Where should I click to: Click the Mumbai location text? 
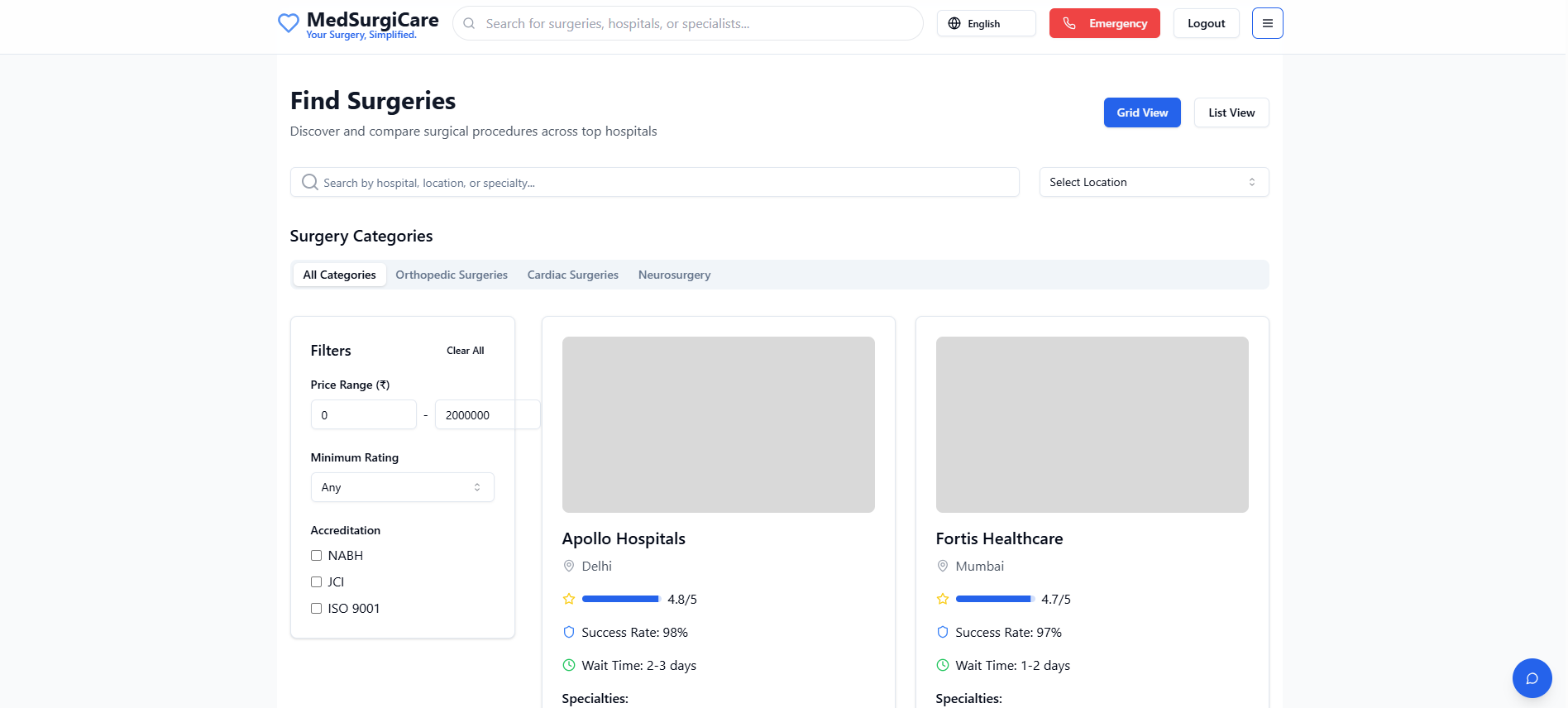click(x=980, y=566)
